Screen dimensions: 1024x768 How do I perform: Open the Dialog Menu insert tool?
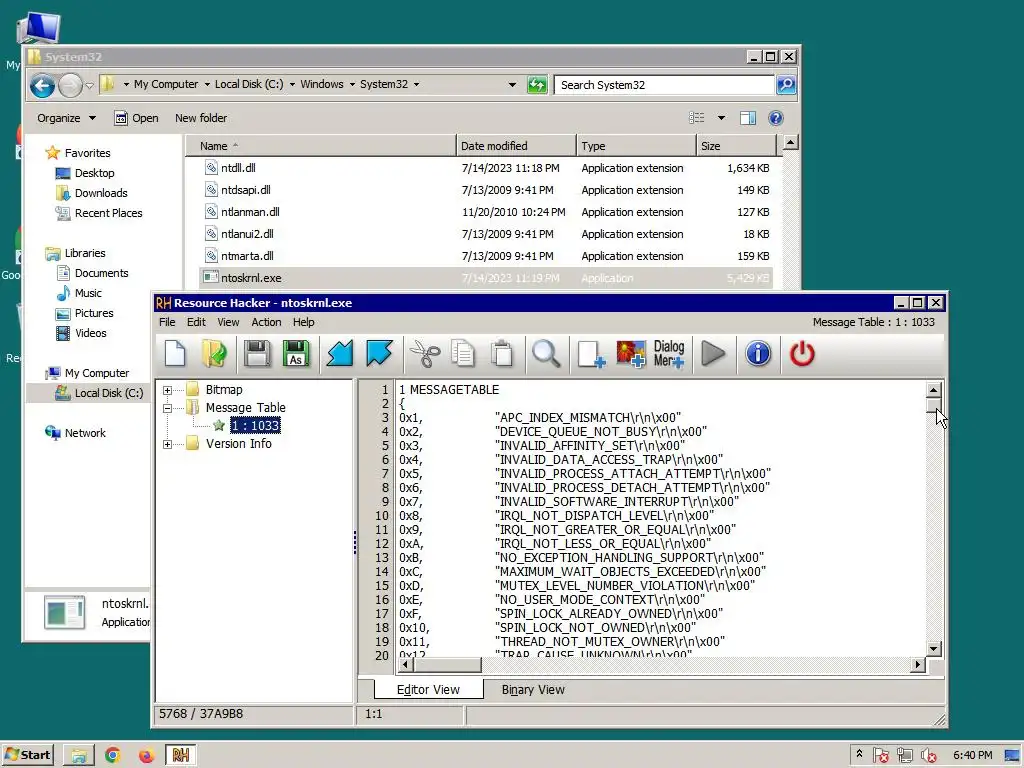(x=669, y=354)
